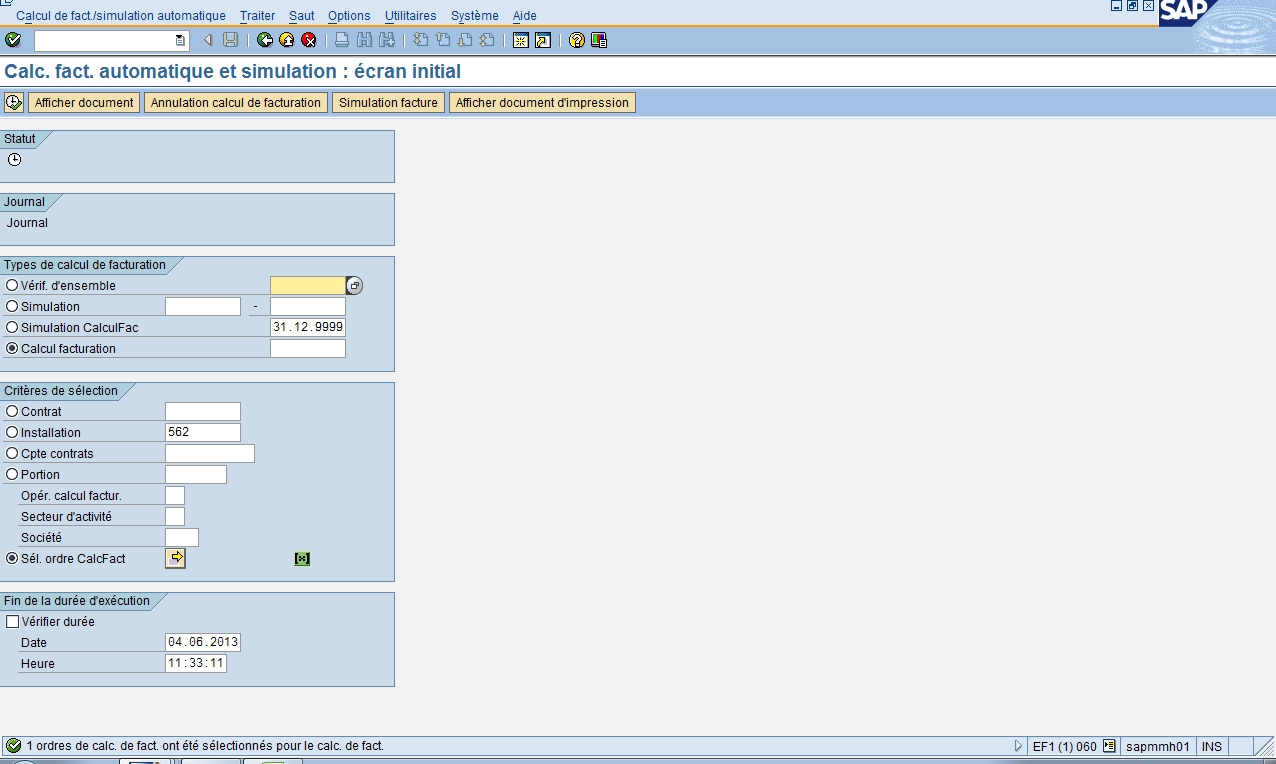
Task: Select the Sél. ordre CalcFact radio button
Action: pyautogui.click(x=12, y=558)
